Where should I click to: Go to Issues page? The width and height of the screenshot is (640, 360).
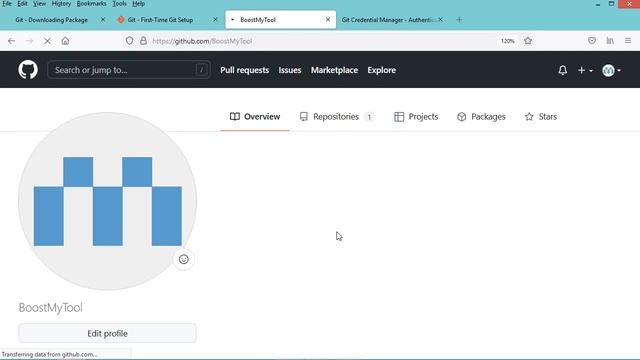click(x=290, y=70)
